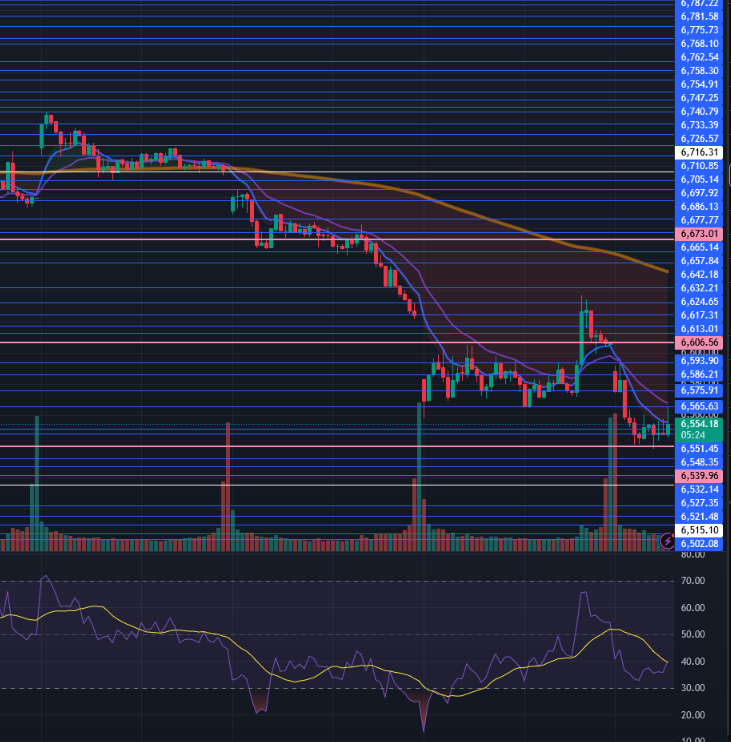This screenshot has height=742, width=731.
Task: Click the RSI 60.00 axis label
Action: (x=693, y=608)
